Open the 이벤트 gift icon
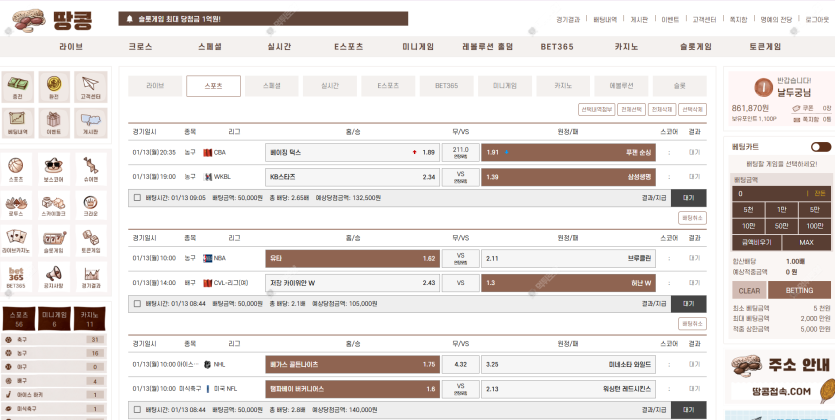 [54, 121]
